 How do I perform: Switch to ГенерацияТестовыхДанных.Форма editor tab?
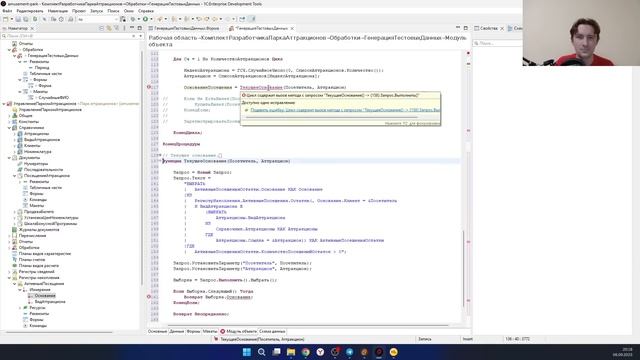click(x=187, y=29)
